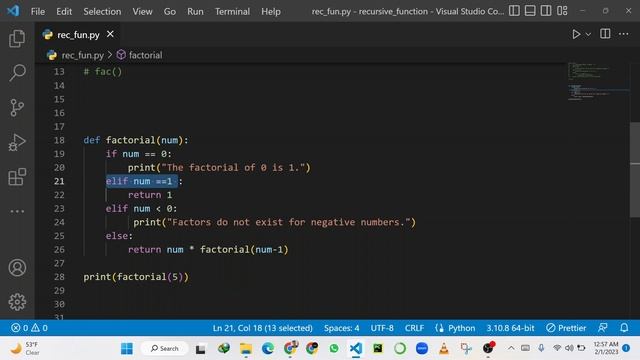
Task: Open the Source Control view
Action: tap(17, 108)
